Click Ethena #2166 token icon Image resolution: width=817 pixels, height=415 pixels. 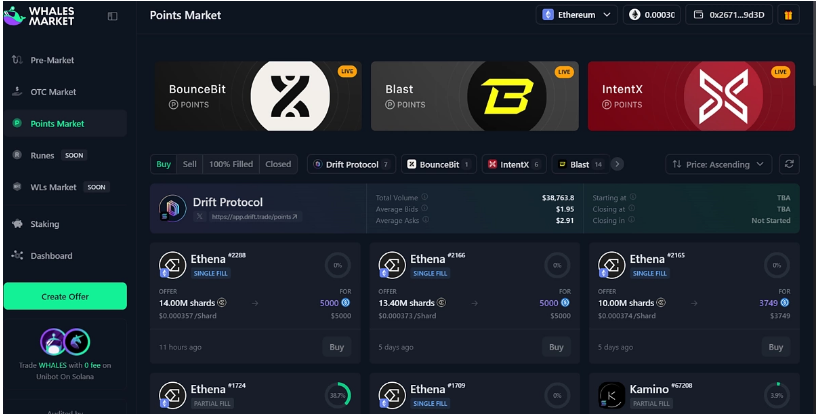pyautogui.click(x=392, y=265)
